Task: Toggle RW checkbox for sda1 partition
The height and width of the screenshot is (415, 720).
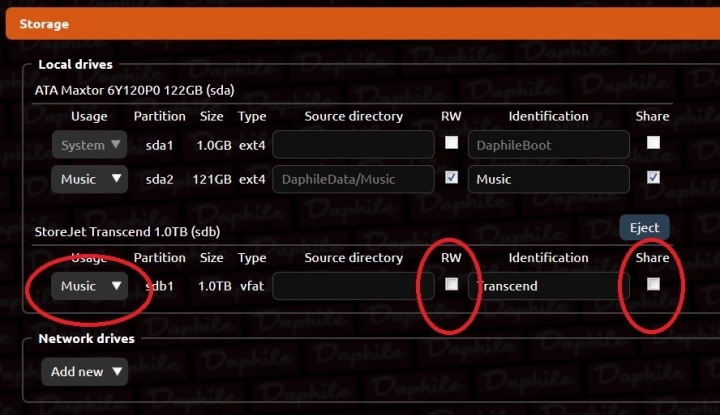Action: tap(451, 143)
